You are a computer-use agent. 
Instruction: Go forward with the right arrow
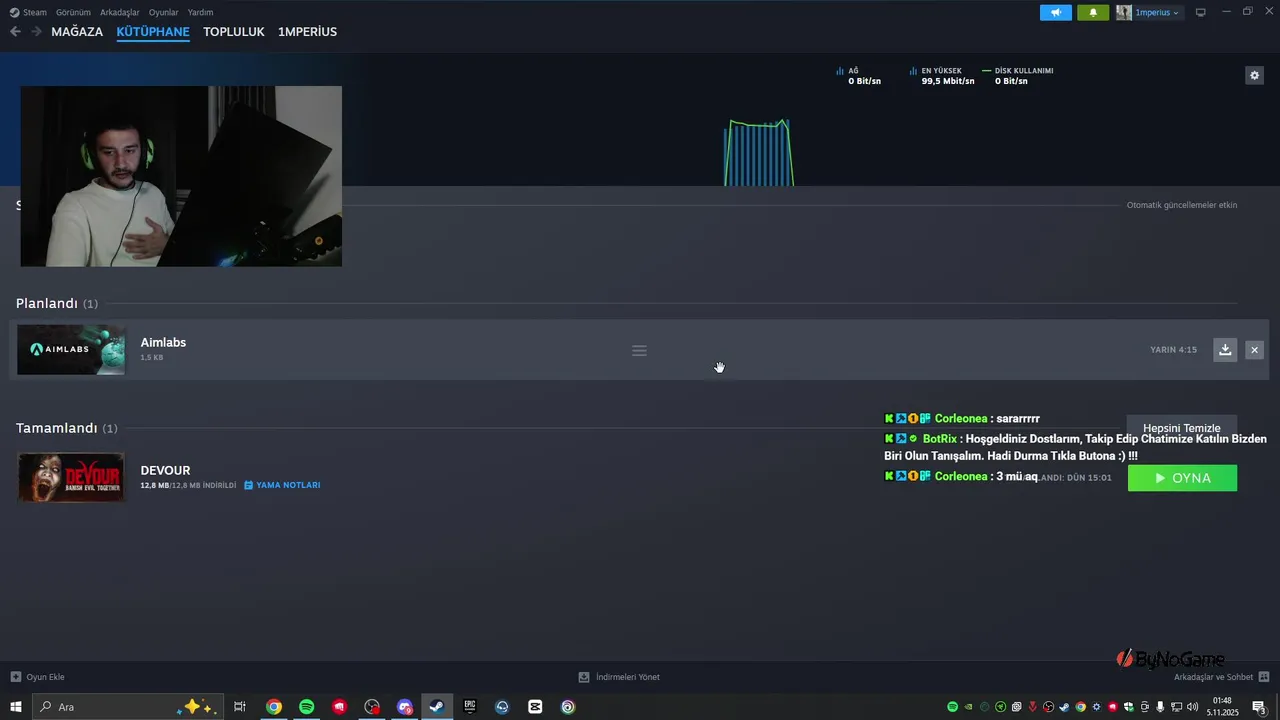[x=37, y=32]
